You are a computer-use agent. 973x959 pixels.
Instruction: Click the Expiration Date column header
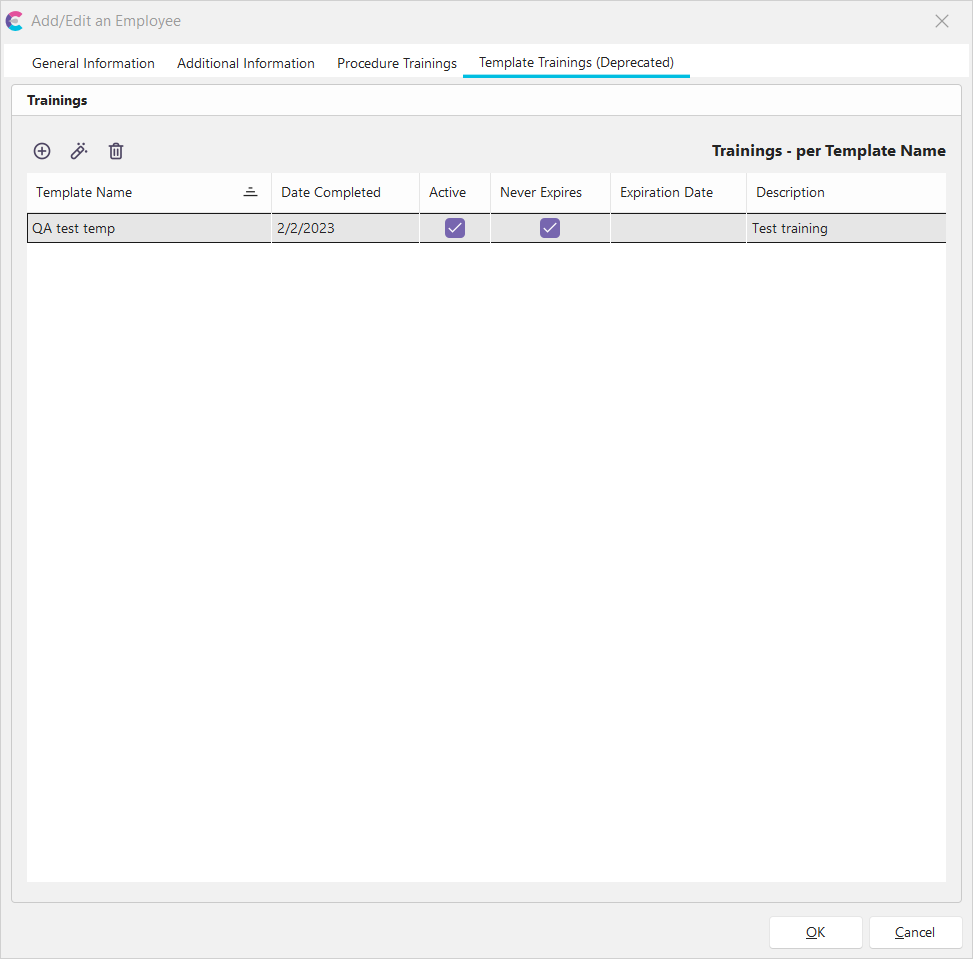(x=666, y=192)
